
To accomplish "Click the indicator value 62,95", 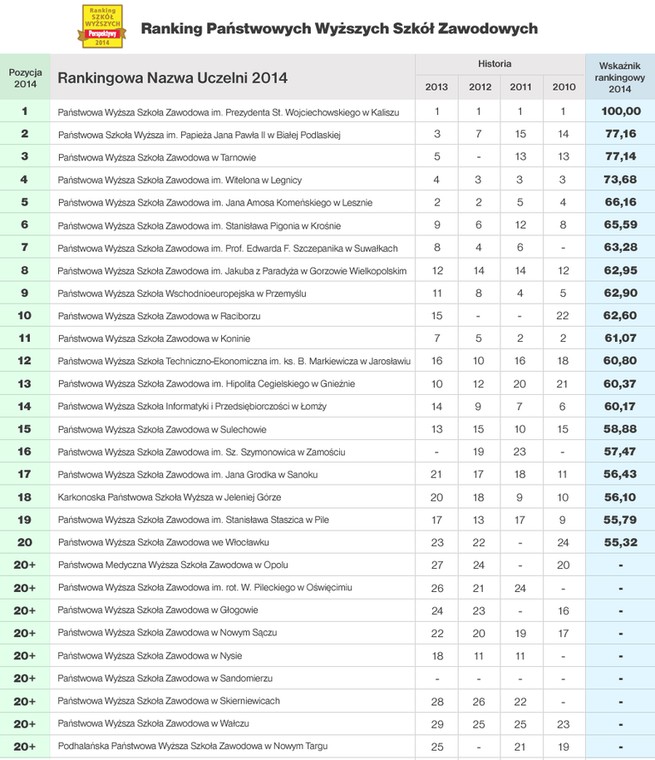I will coord(621,270).
